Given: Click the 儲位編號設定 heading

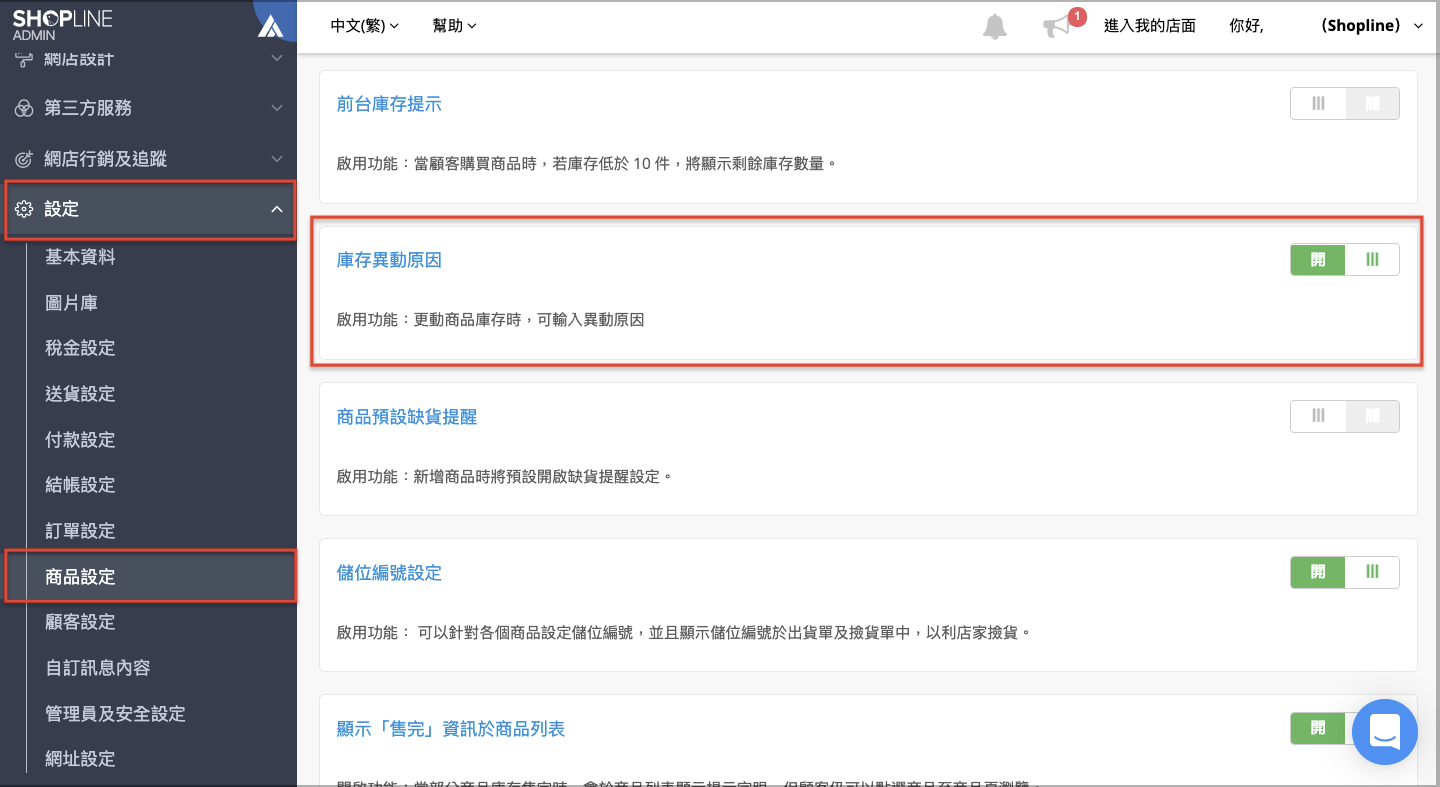Looking at the screenshot, I should 389,572.
